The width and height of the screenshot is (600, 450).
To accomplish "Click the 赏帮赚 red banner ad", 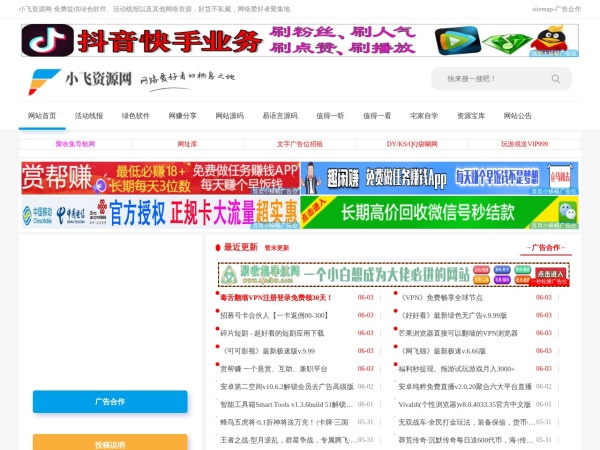I will (161, 178).
